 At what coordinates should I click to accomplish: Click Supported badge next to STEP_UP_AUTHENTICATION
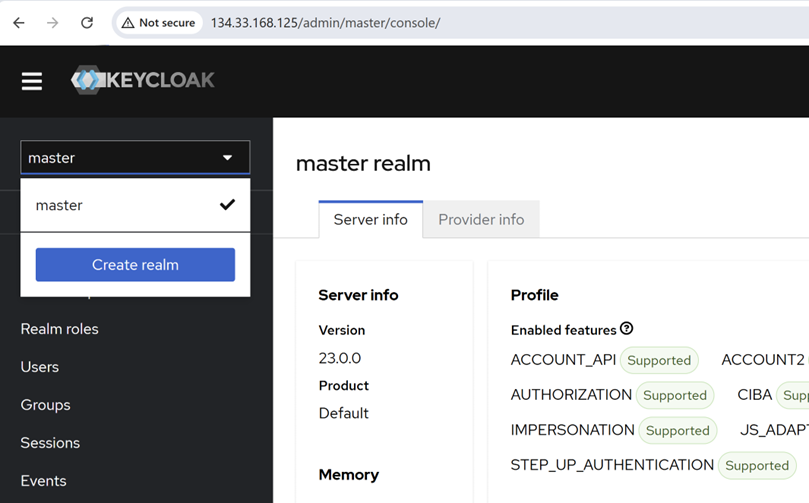coord(757,465)
